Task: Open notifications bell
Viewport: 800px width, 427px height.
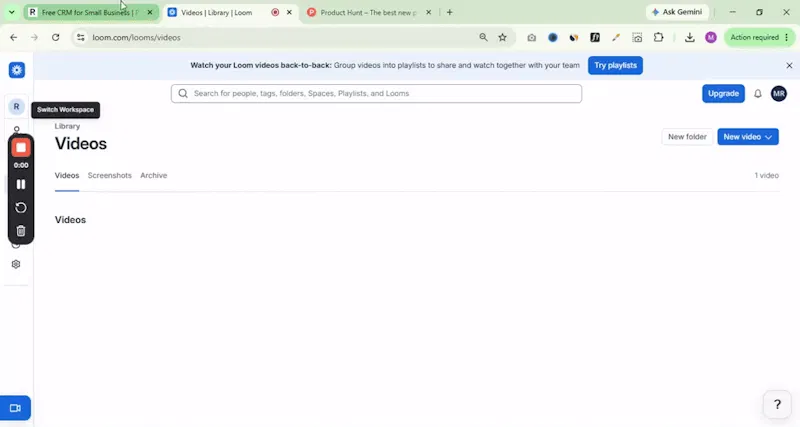Action: pos(758,94)
